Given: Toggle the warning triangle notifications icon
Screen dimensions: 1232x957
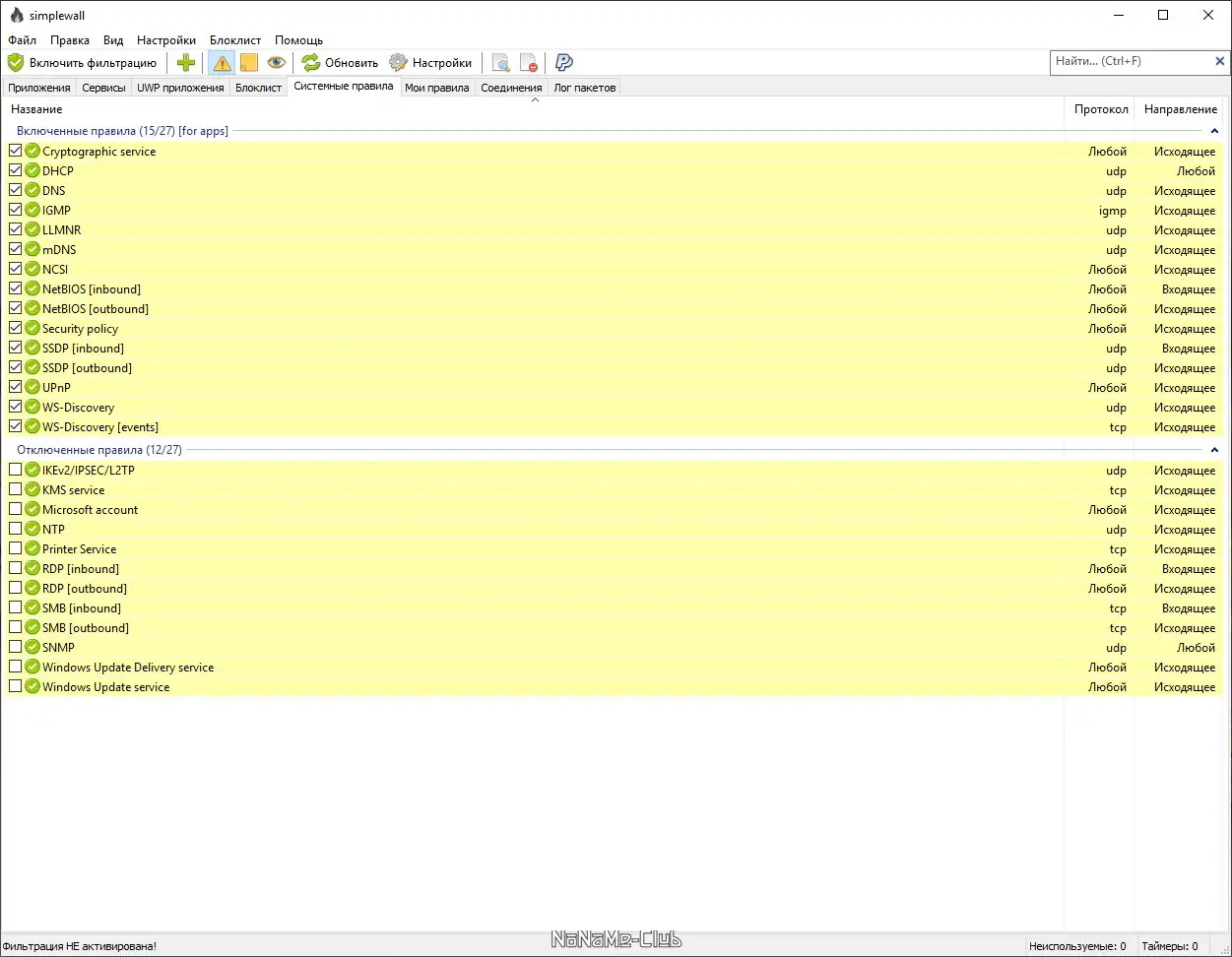Looking at the screenshot, I should coord(222,63).
